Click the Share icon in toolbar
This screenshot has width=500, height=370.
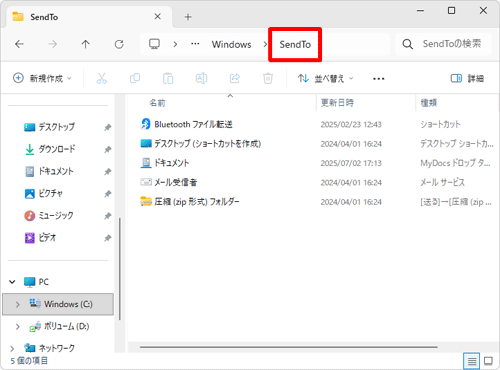pos(235,78)
